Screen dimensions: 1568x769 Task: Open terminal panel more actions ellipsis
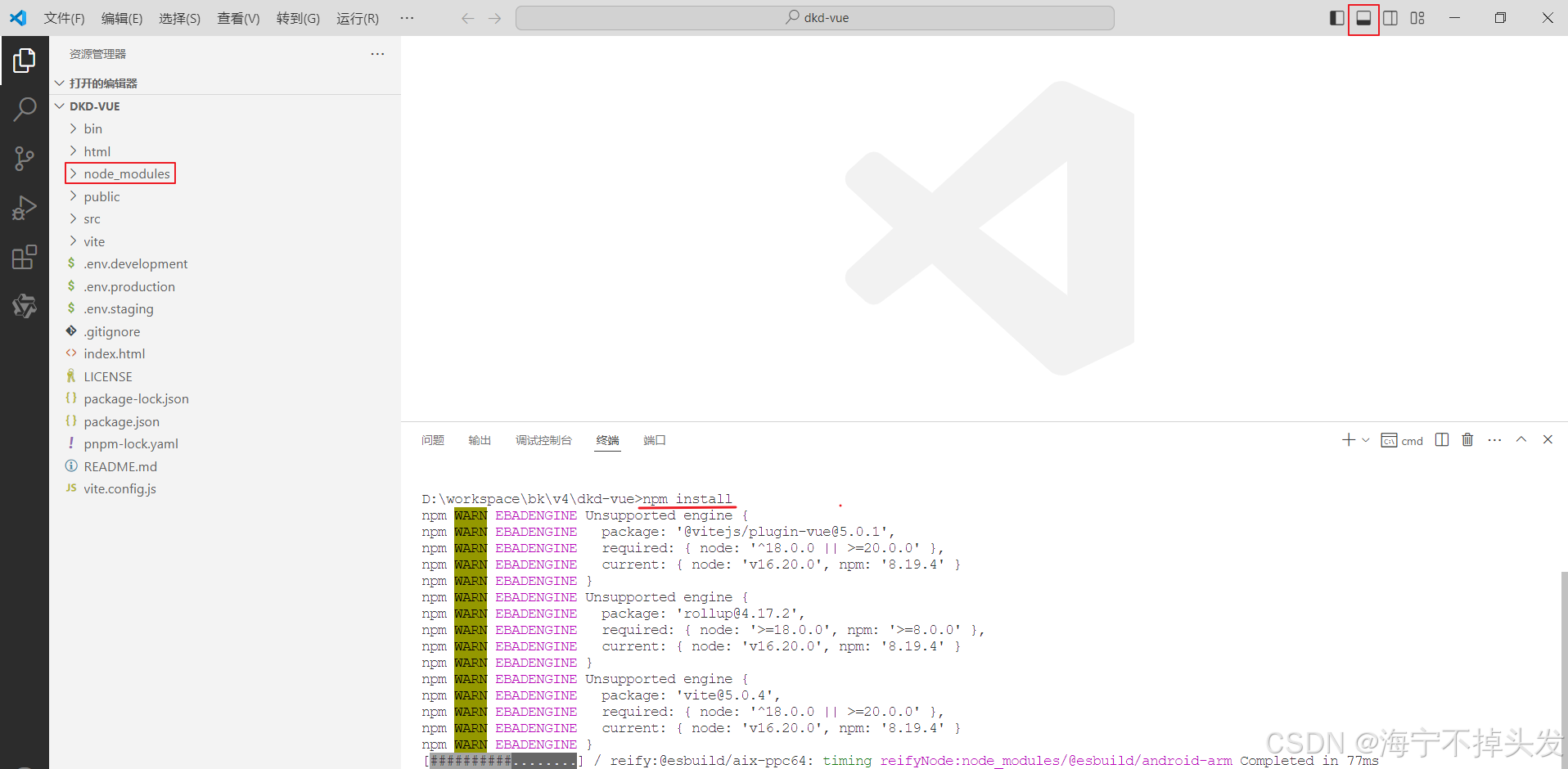[x=1494, y=440]
